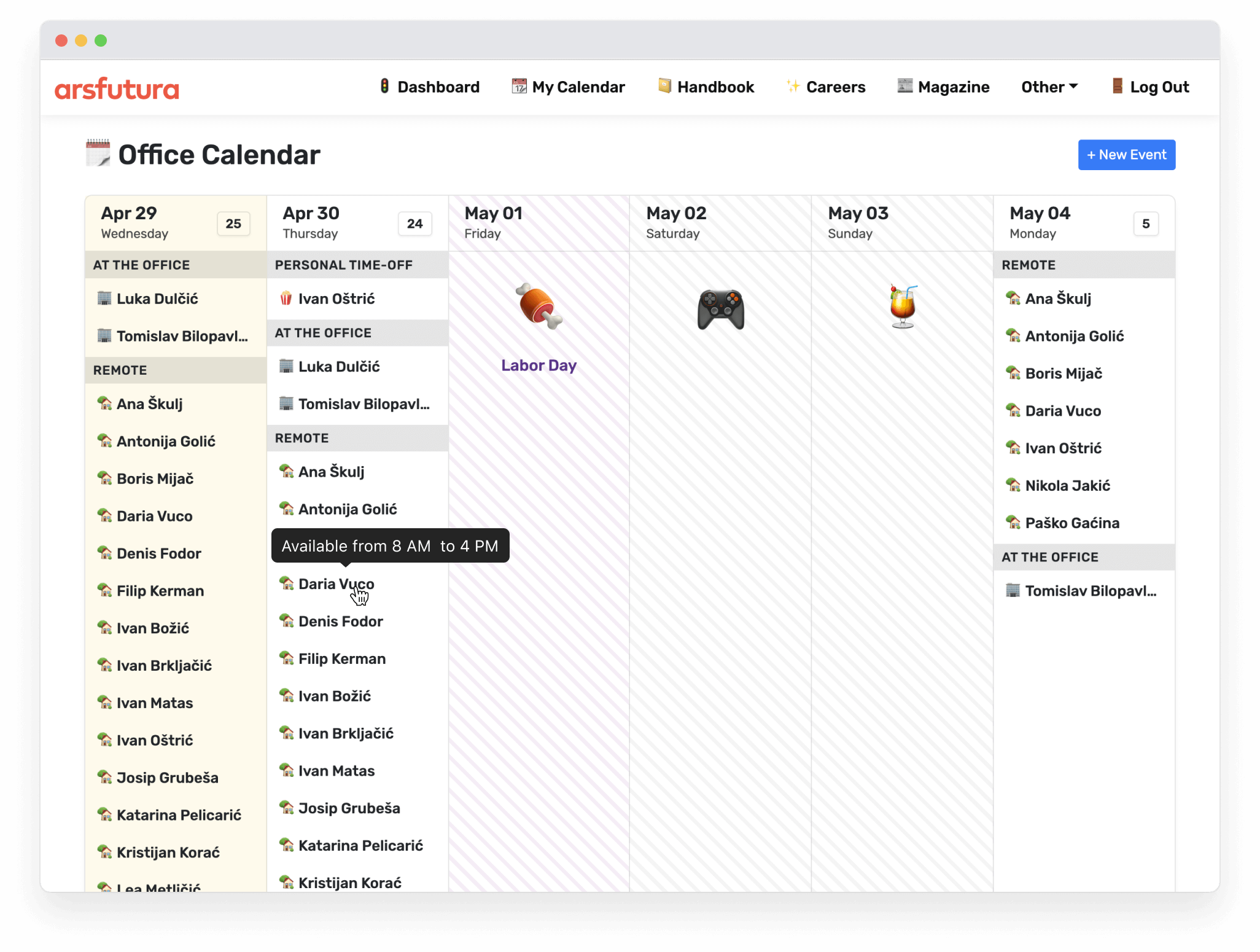The image size is (1260, 952).
Task: Click Ivan Božić on Apr 30
Action: coord(335,696)
